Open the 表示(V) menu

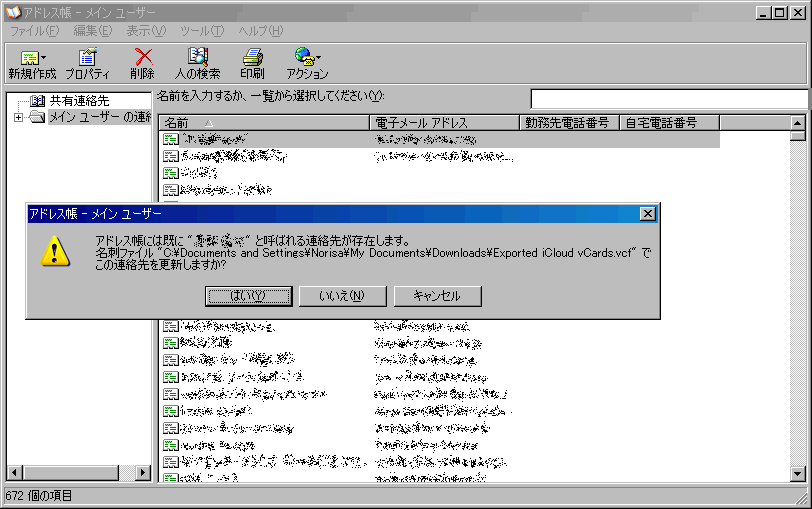point(146,31)
